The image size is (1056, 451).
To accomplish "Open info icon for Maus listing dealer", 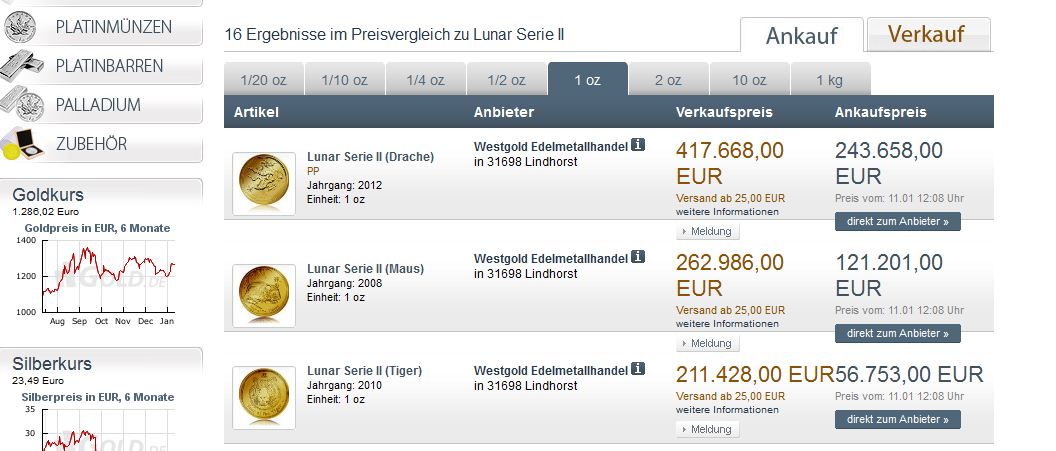I will (x=638, y=257).
